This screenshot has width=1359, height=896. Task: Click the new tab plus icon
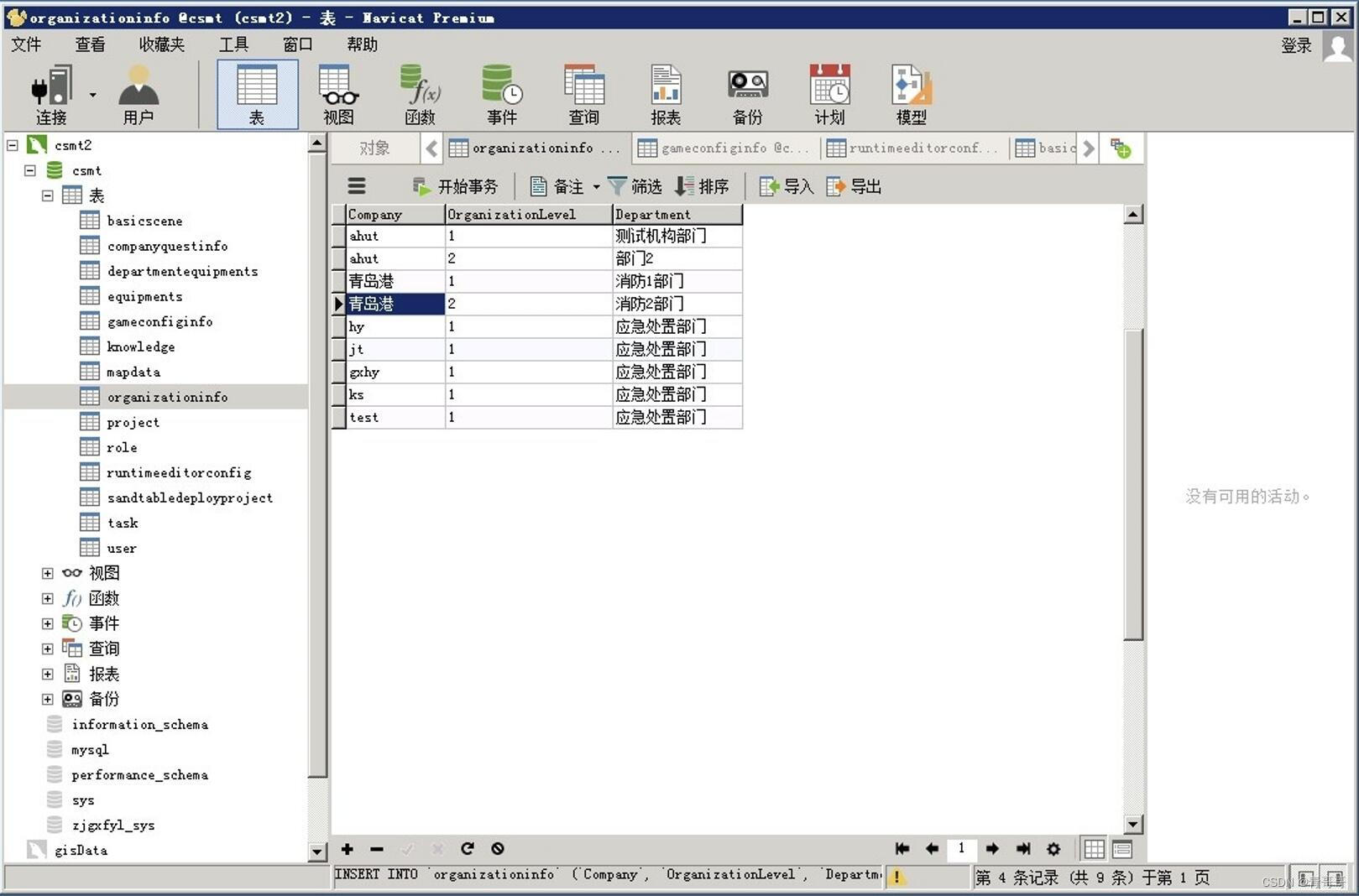pos(1121,148)
